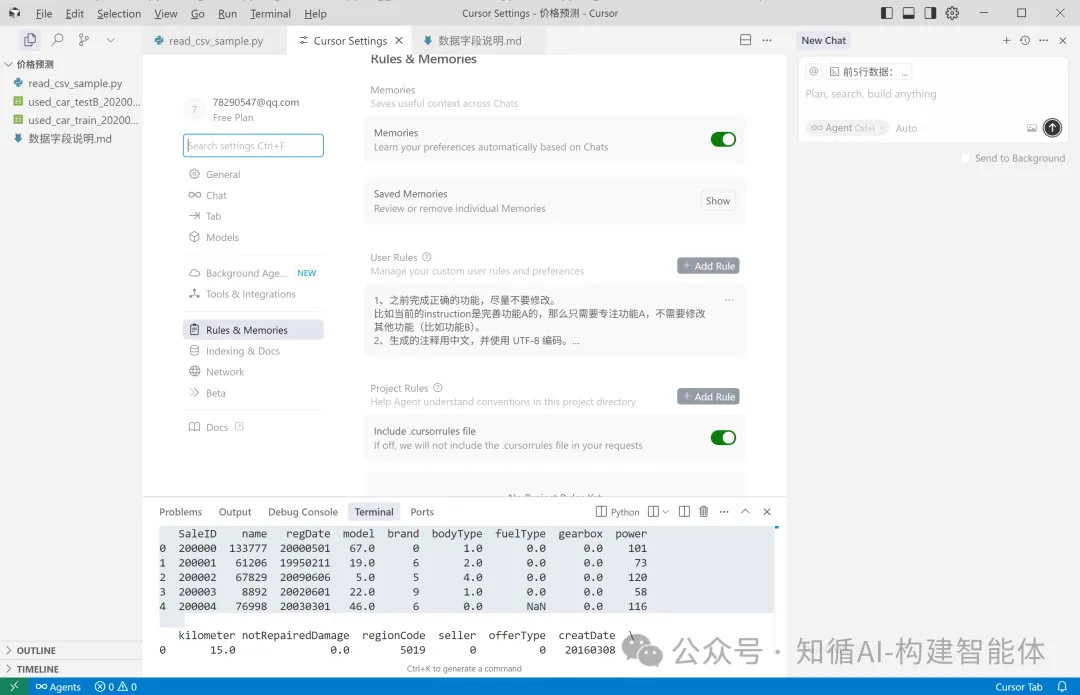
Task: Switch to read_csv_sample.py tab
Action: pyautogui.click(x=216, y=41)
